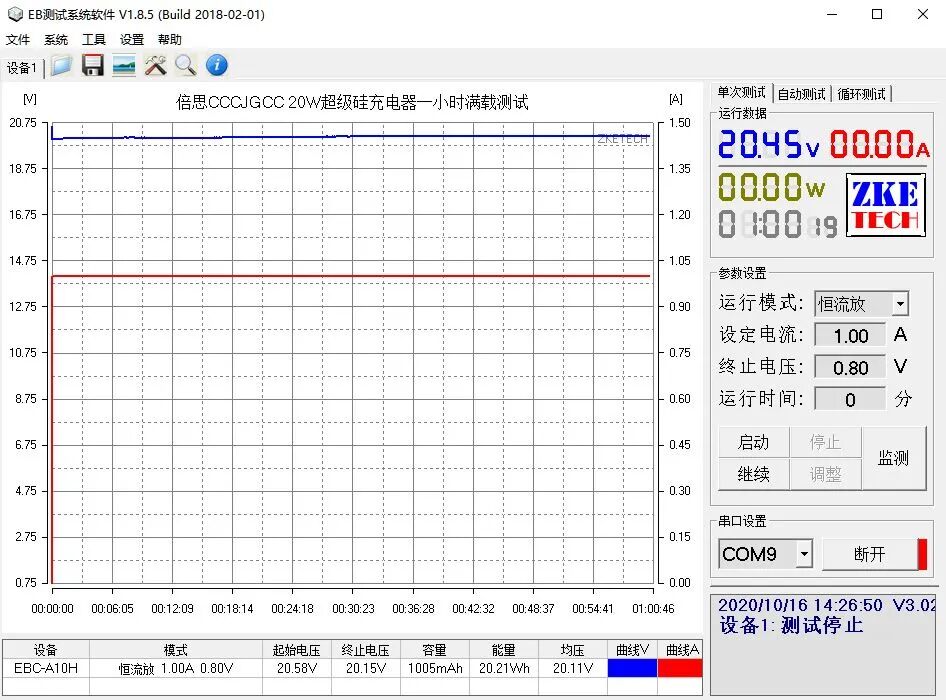Click the 起始电压 column header
The image size is (946, 700).
297,650
